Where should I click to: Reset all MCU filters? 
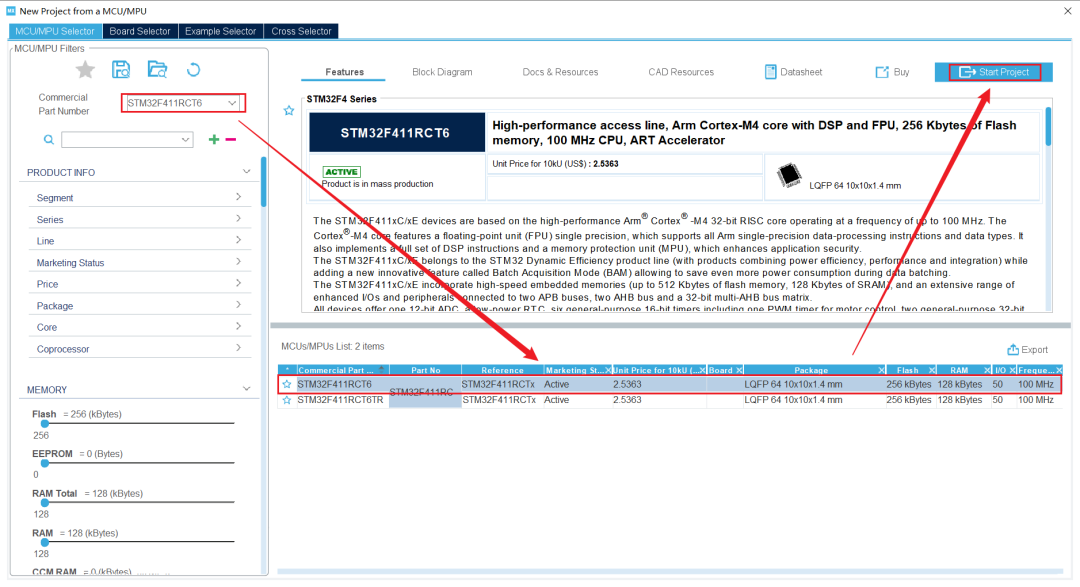(x=194, y=69)
